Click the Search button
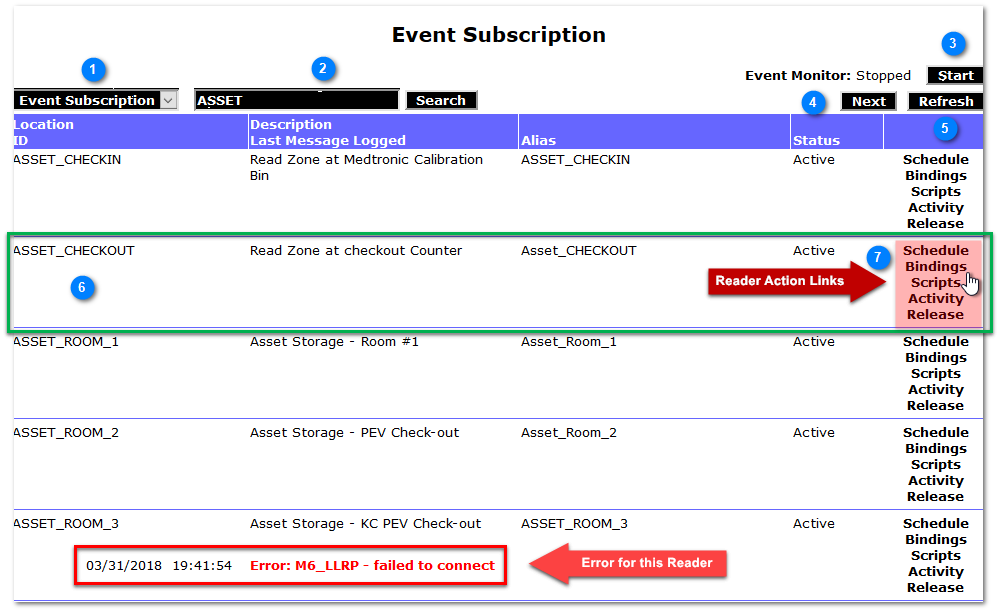Image resolution: width=1000 pixels, height=612 pixels. point(441,100)
